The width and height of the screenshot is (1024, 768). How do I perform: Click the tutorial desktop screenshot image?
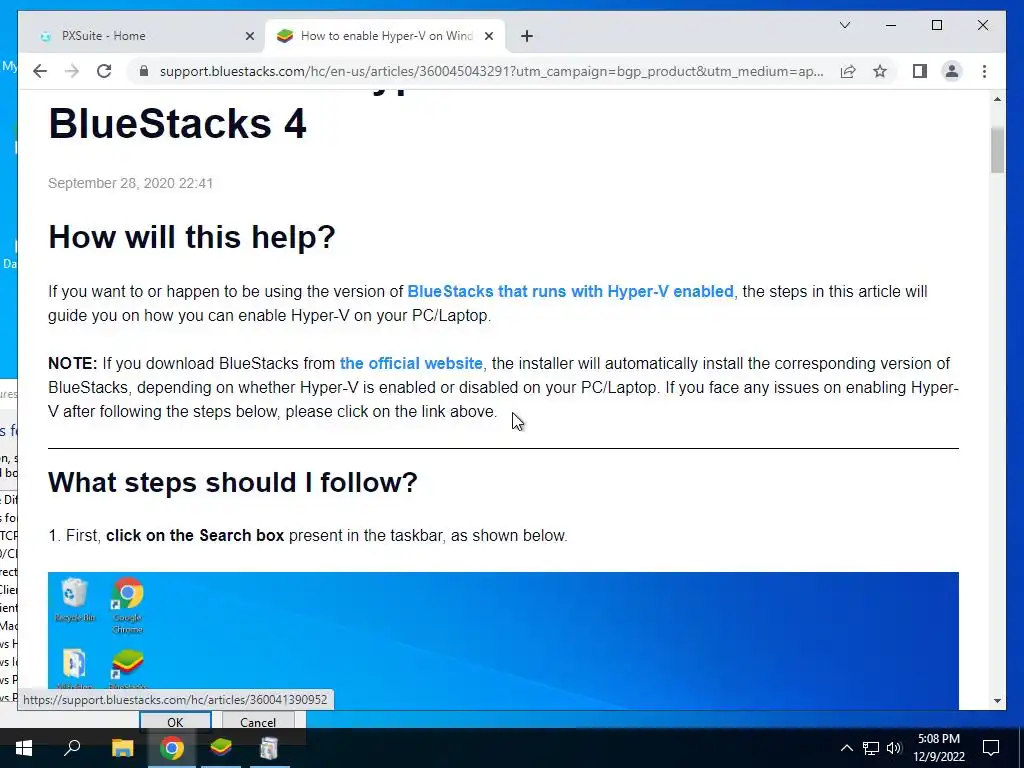click(x=503, y=641)
